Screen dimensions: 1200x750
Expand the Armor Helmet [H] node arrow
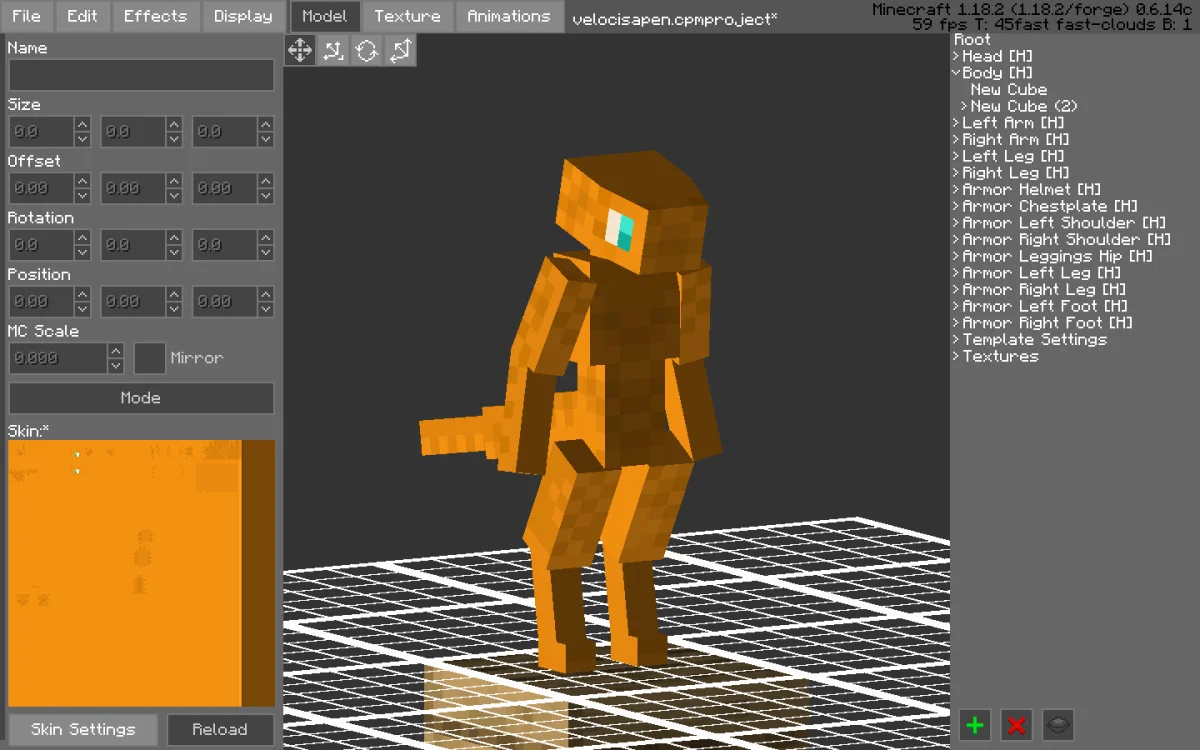click(956, 190)
